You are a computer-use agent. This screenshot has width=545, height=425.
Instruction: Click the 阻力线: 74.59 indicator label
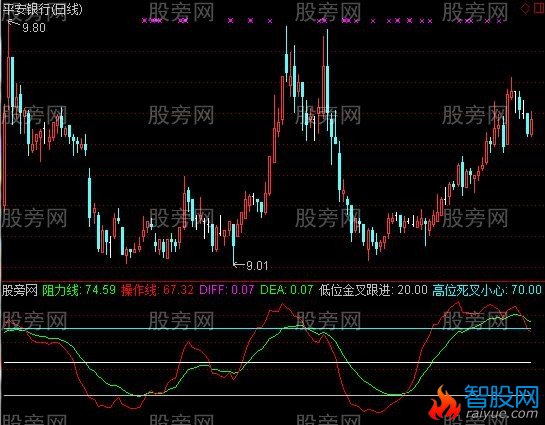(x=79, y=290)
